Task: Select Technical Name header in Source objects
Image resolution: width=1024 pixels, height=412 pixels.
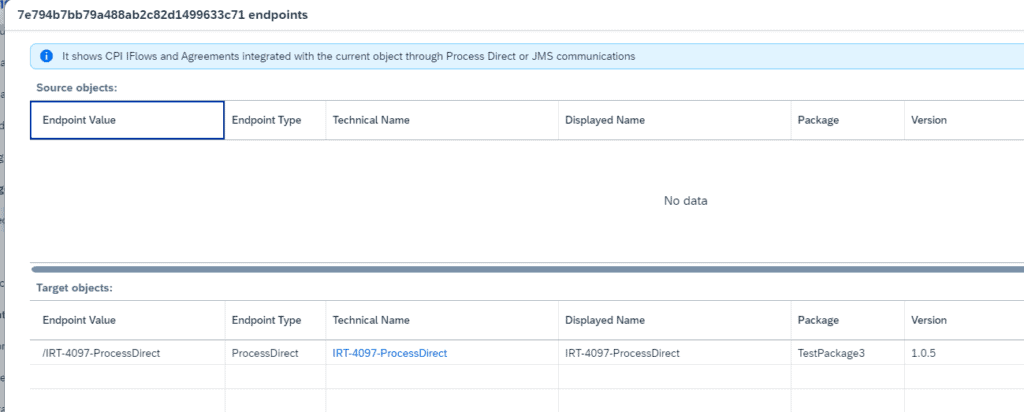Action: point(441,120)
